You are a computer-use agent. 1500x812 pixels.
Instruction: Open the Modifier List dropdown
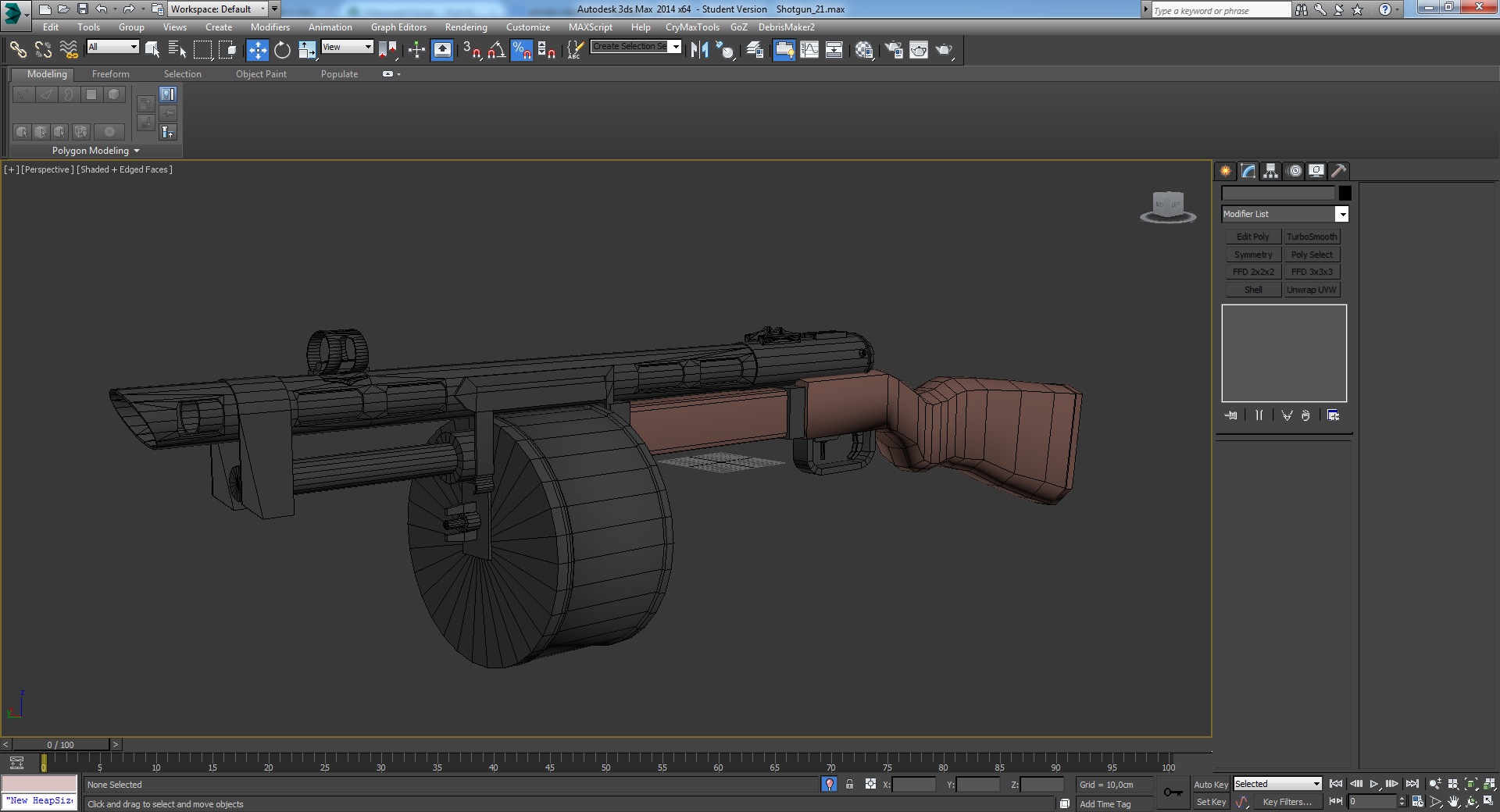(x=1285, y=214)
